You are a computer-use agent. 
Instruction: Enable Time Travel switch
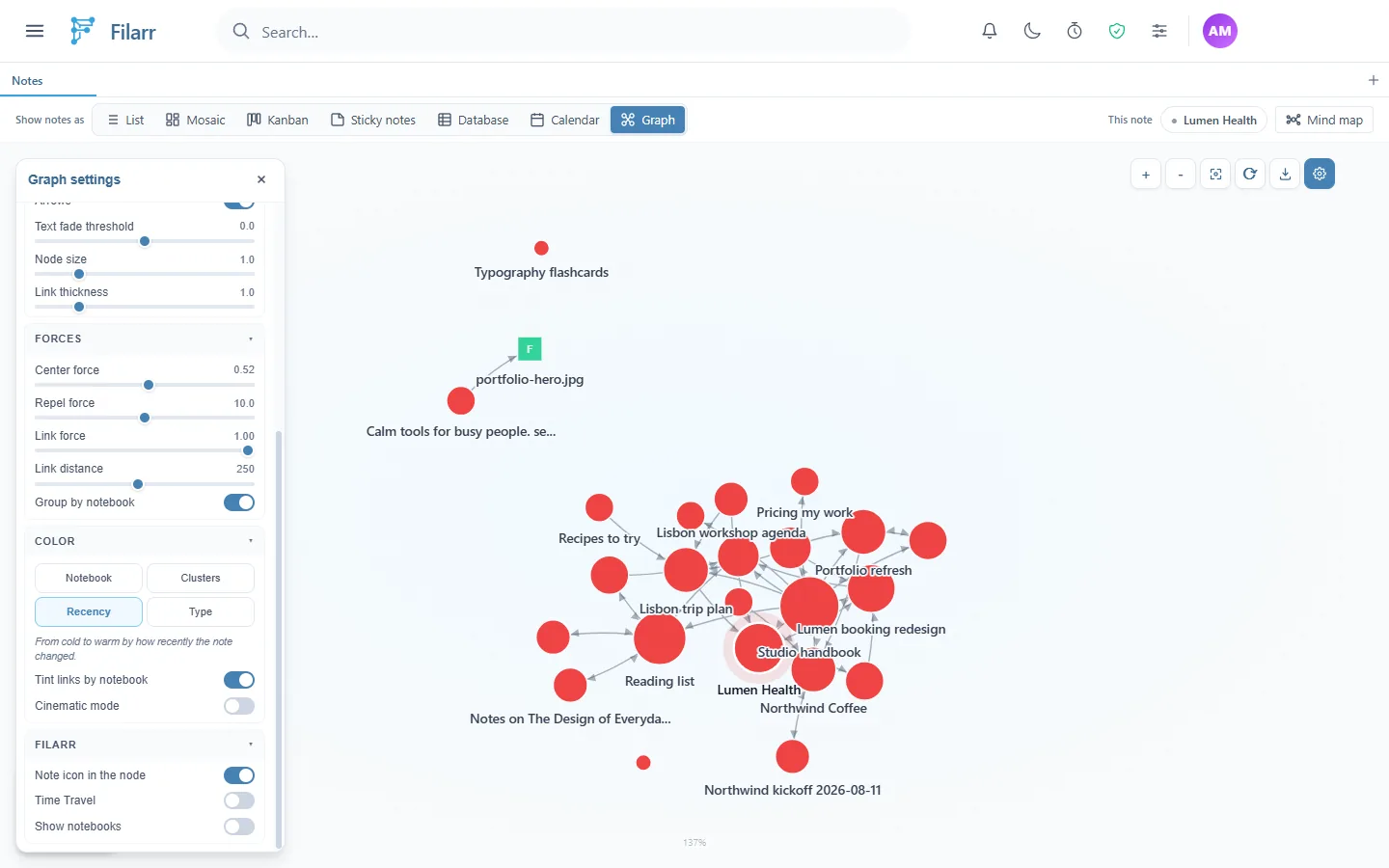[239, 800]
